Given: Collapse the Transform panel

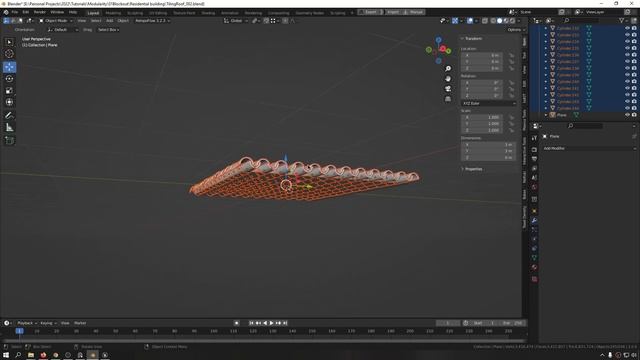Looking at the screenshot, I should 472,38.
